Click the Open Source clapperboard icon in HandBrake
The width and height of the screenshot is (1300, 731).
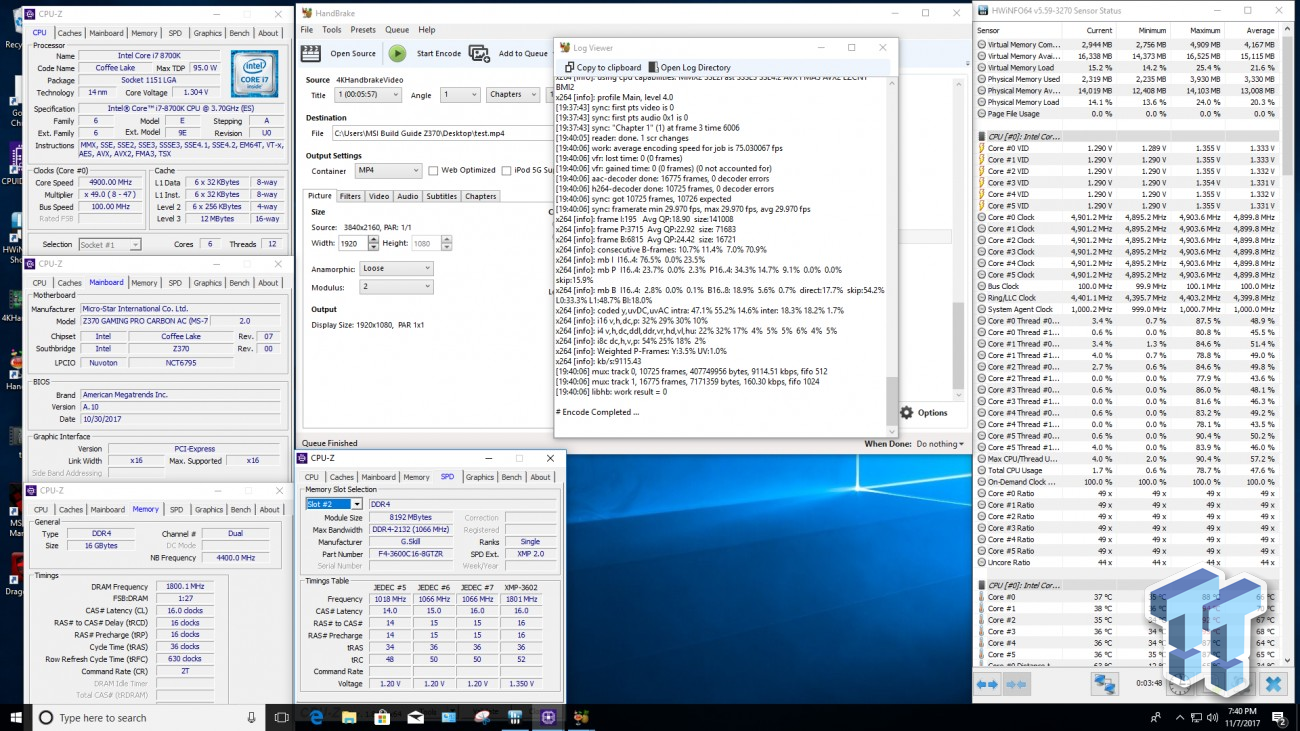pyautogui.click(x=311, y=53)
